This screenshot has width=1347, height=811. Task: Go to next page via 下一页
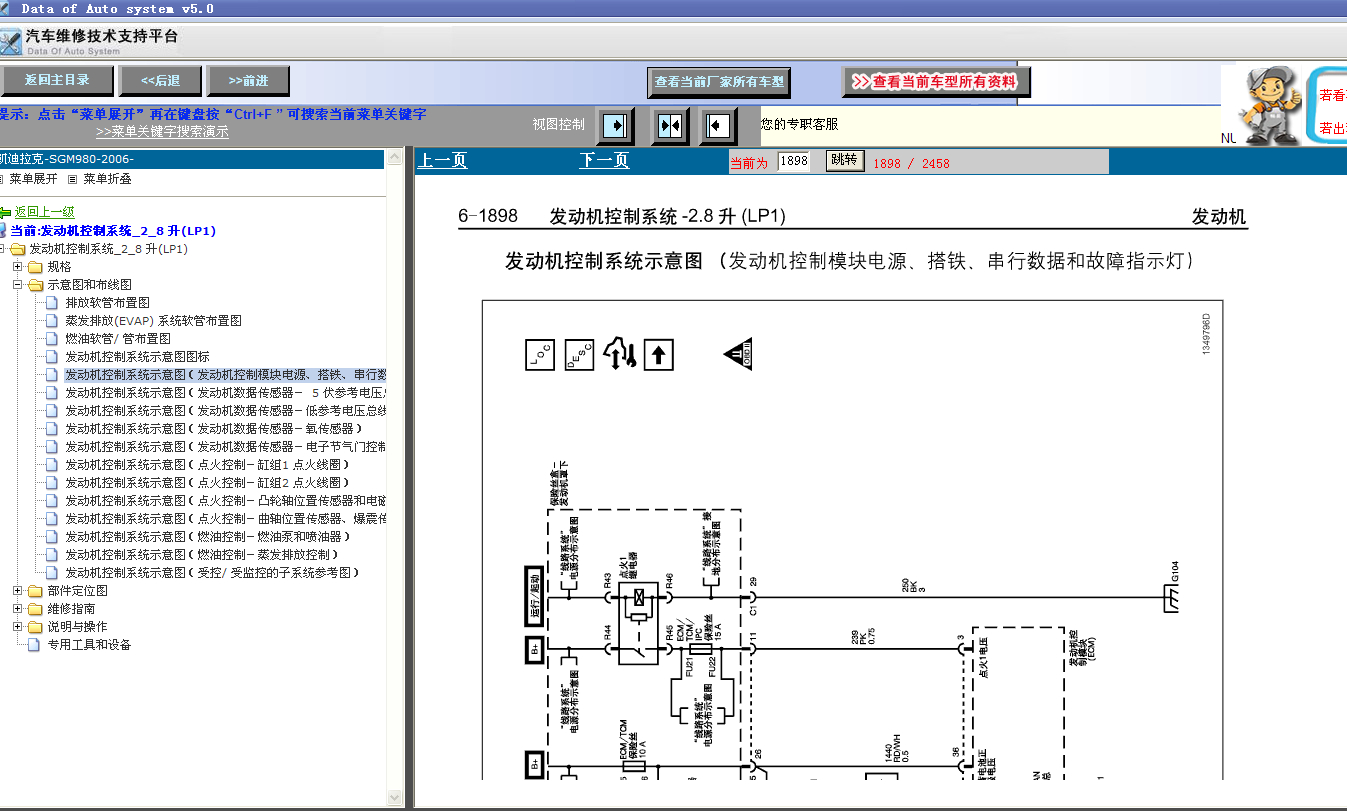point(604,160)
